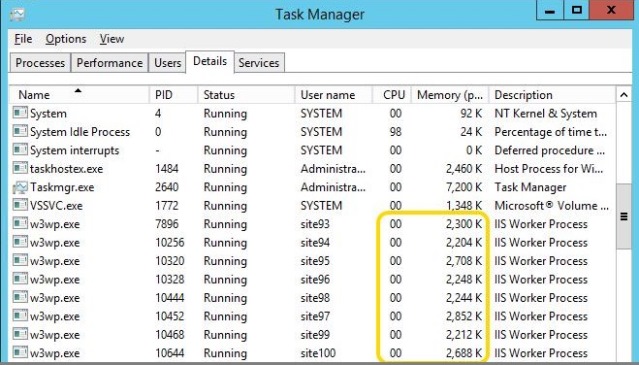Click the System interrupts row icon
The height and width of the screenshot is (365, 639).
tap(20, 150)
